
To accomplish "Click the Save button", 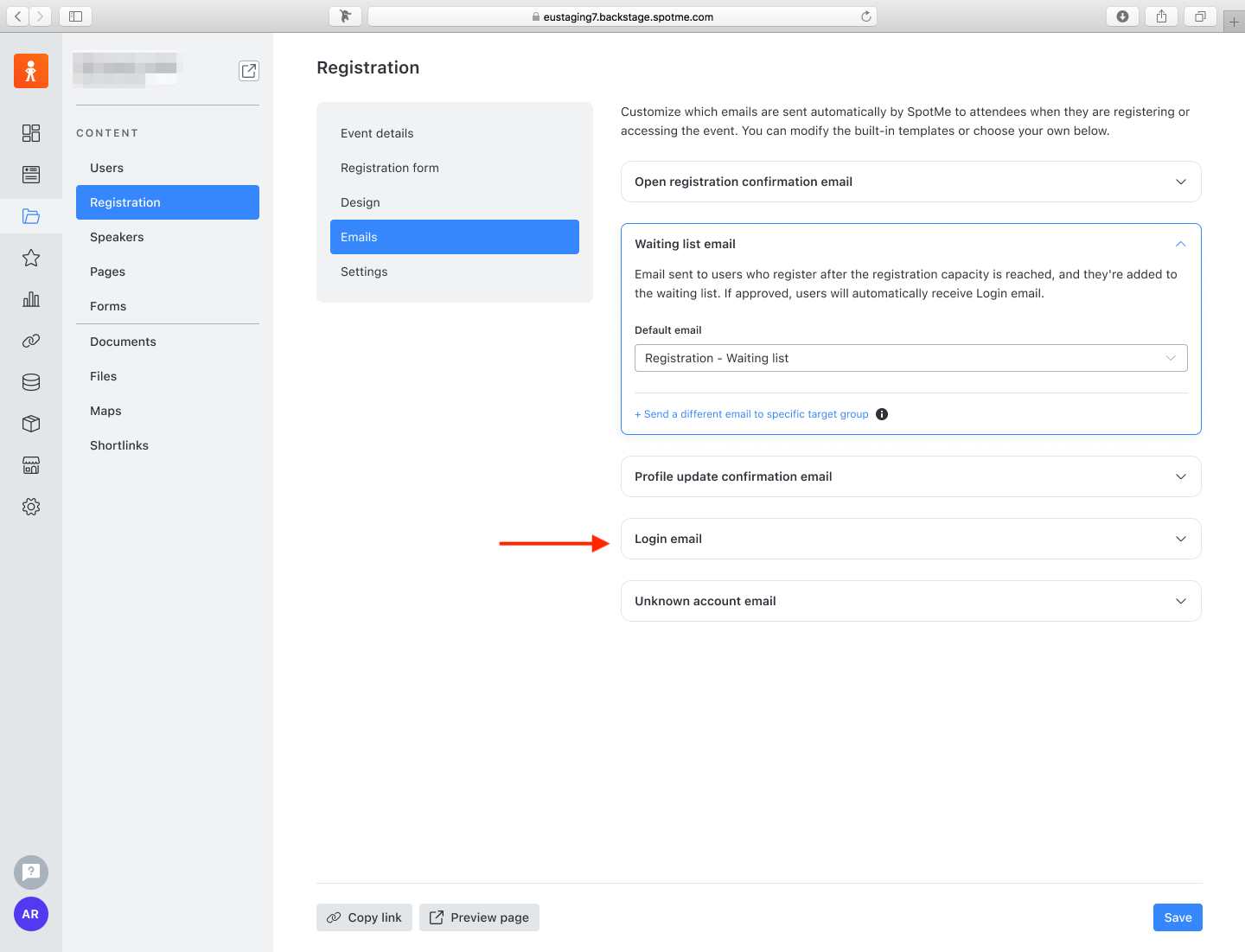I will point(1178,917).
